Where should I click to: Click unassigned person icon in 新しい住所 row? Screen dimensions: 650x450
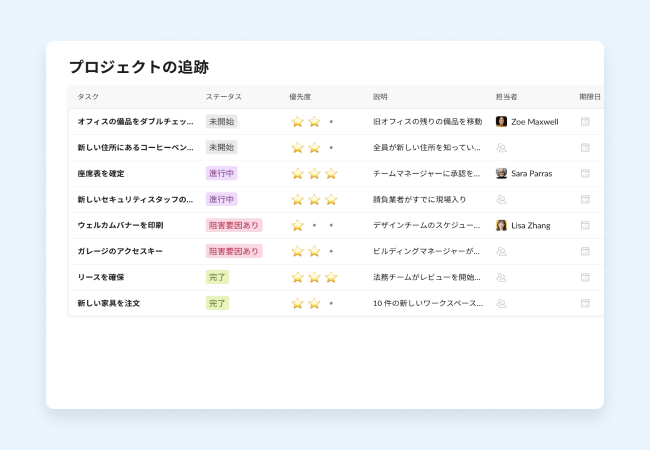tap(501, 147)
